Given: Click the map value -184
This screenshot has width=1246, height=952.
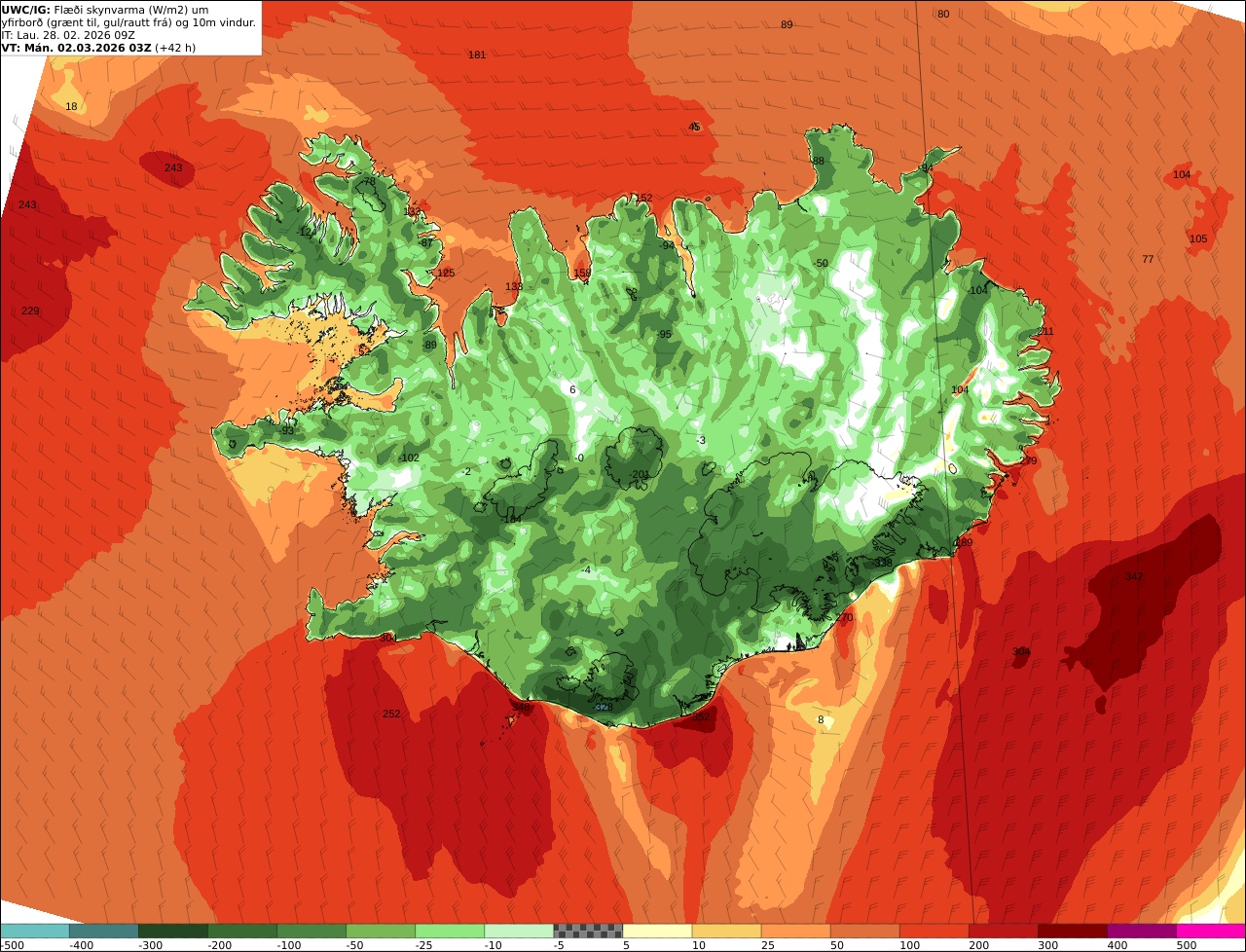Looking at the screenshot, I should coord(513,519).
